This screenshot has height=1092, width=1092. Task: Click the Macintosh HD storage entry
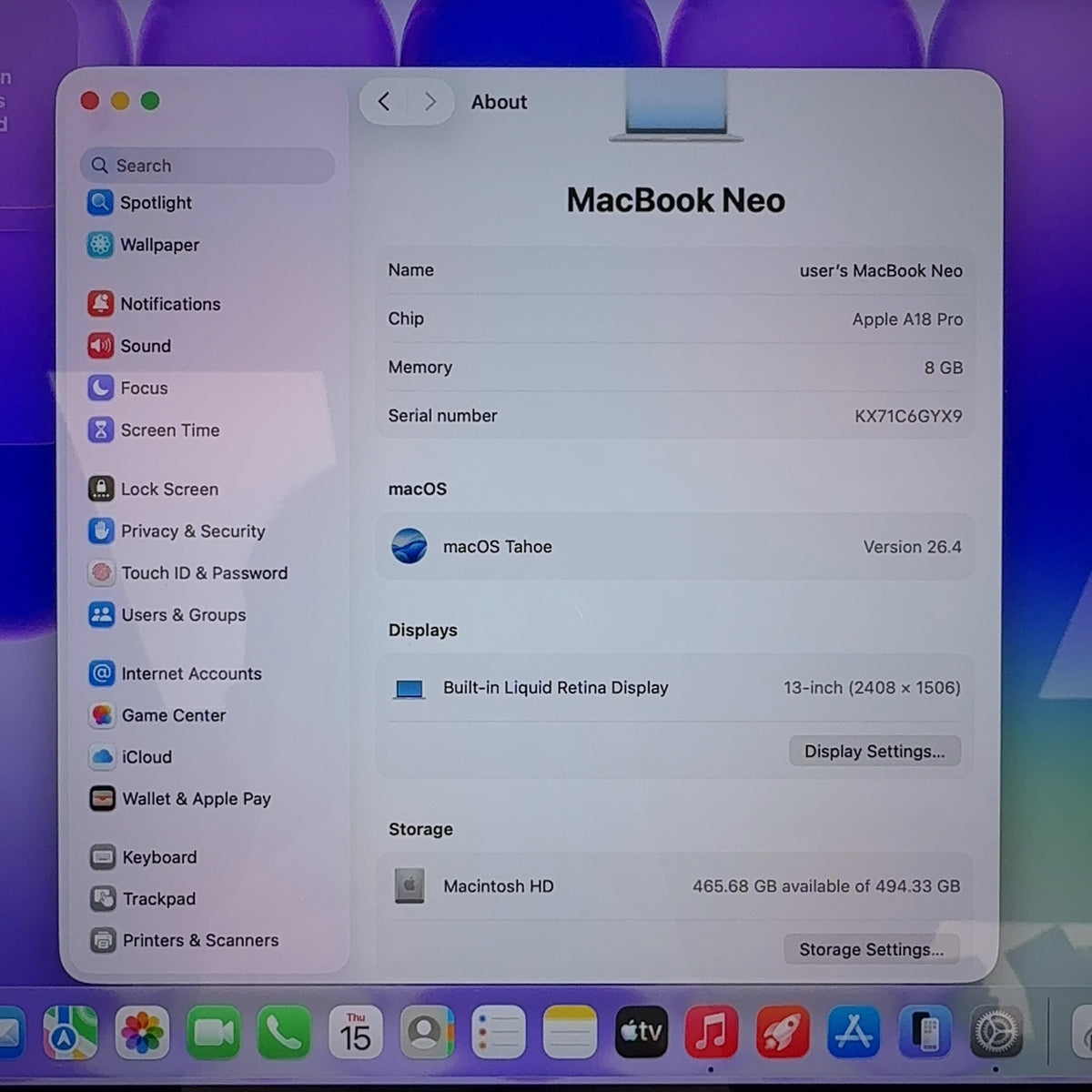(675, 886)
